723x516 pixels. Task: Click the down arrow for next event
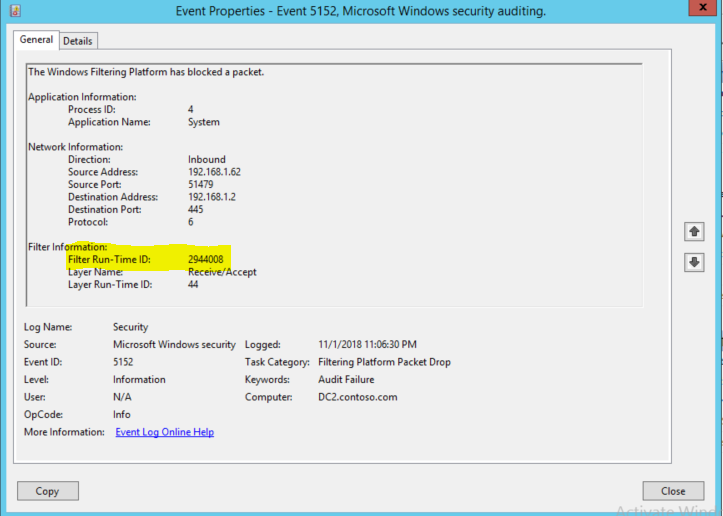[x=693, y=262]
